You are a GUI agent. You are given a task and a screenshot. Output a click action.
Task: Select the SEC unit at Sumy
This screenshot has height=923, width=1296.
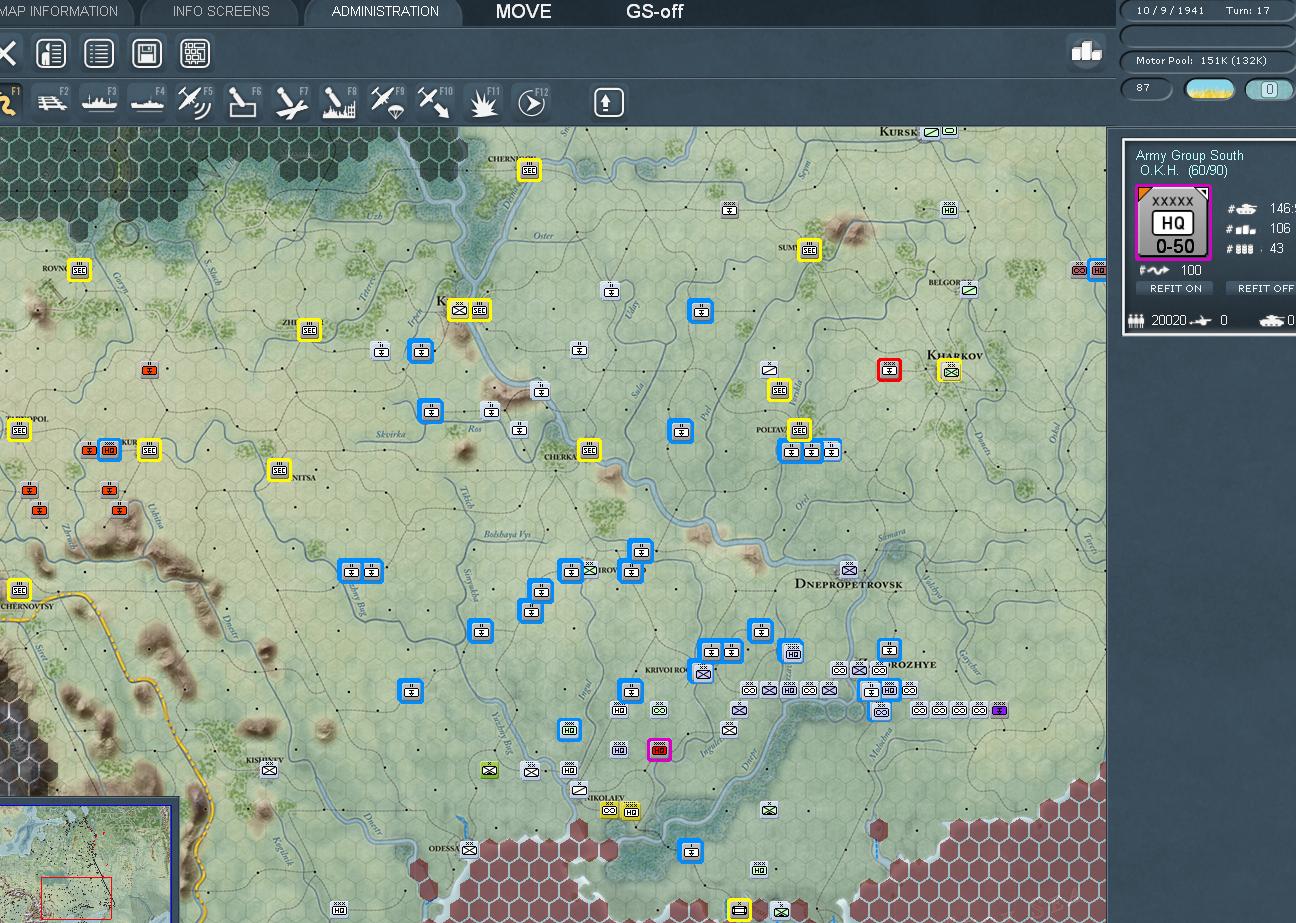tap(809, 250)
